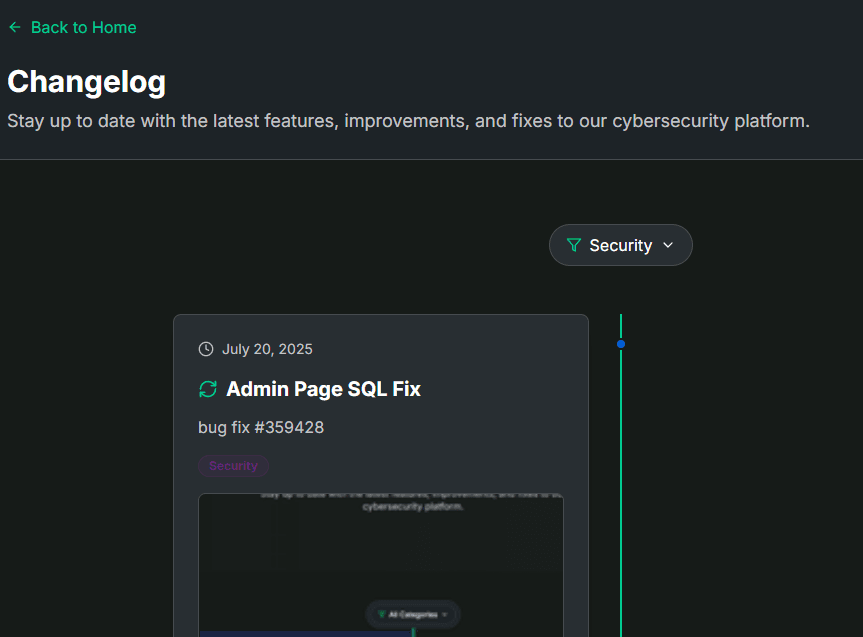
Task: Click the green funnel filter icon
Action: click(x=573, y=245)
